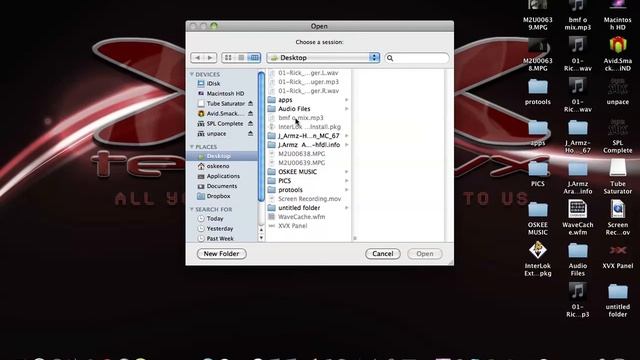640x360 pixels.
Task: Select the untitled folder on desktop
Action: (618, 301)
